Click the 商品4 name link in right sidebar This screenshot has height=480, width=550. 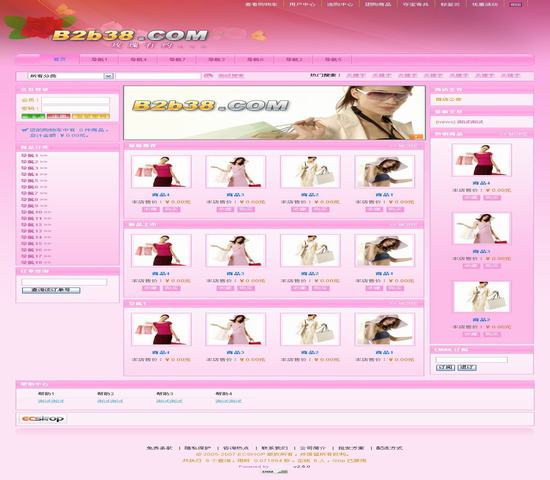click(482, 183)
